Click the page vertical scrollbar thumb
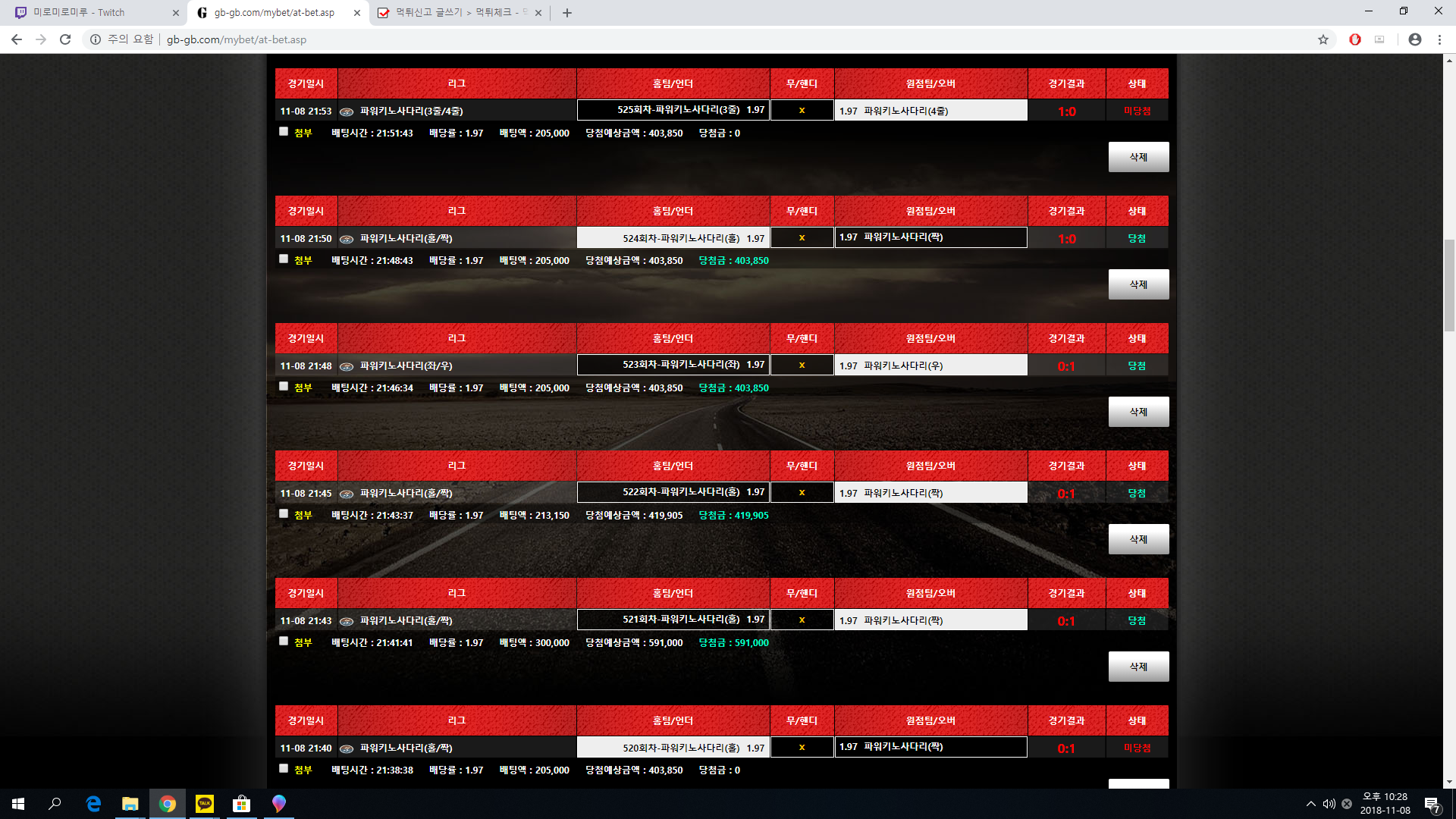The image size is (1456, 819). point(1449,284)
